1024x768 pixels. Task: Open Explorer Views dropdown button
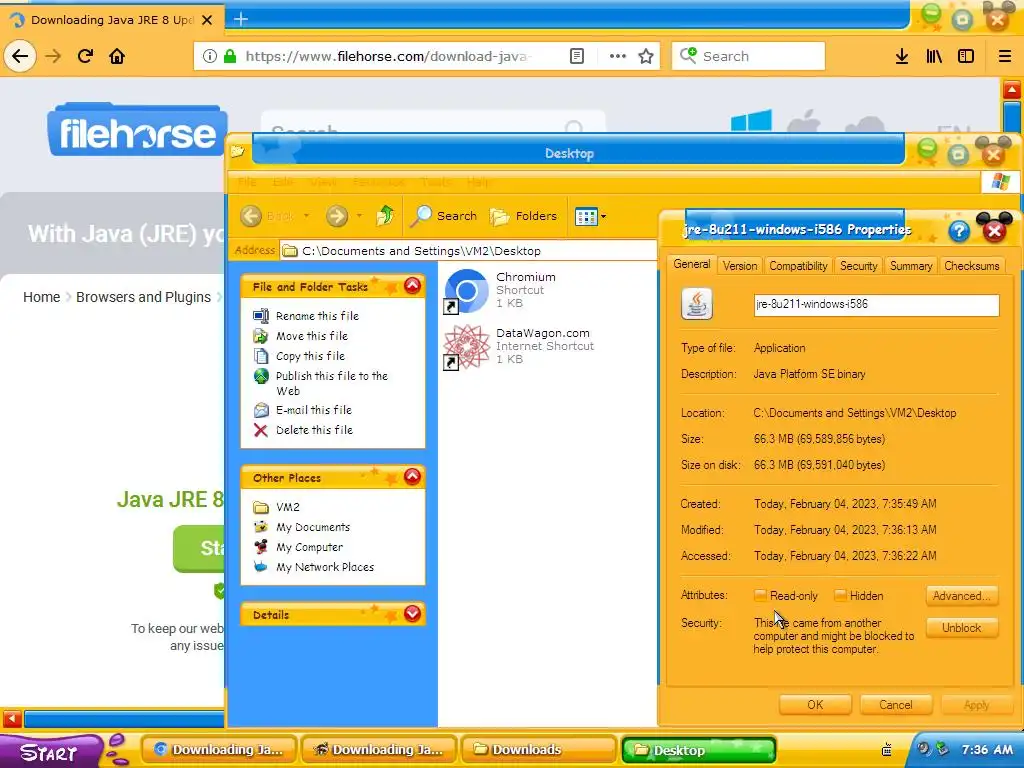coord(590,216)
